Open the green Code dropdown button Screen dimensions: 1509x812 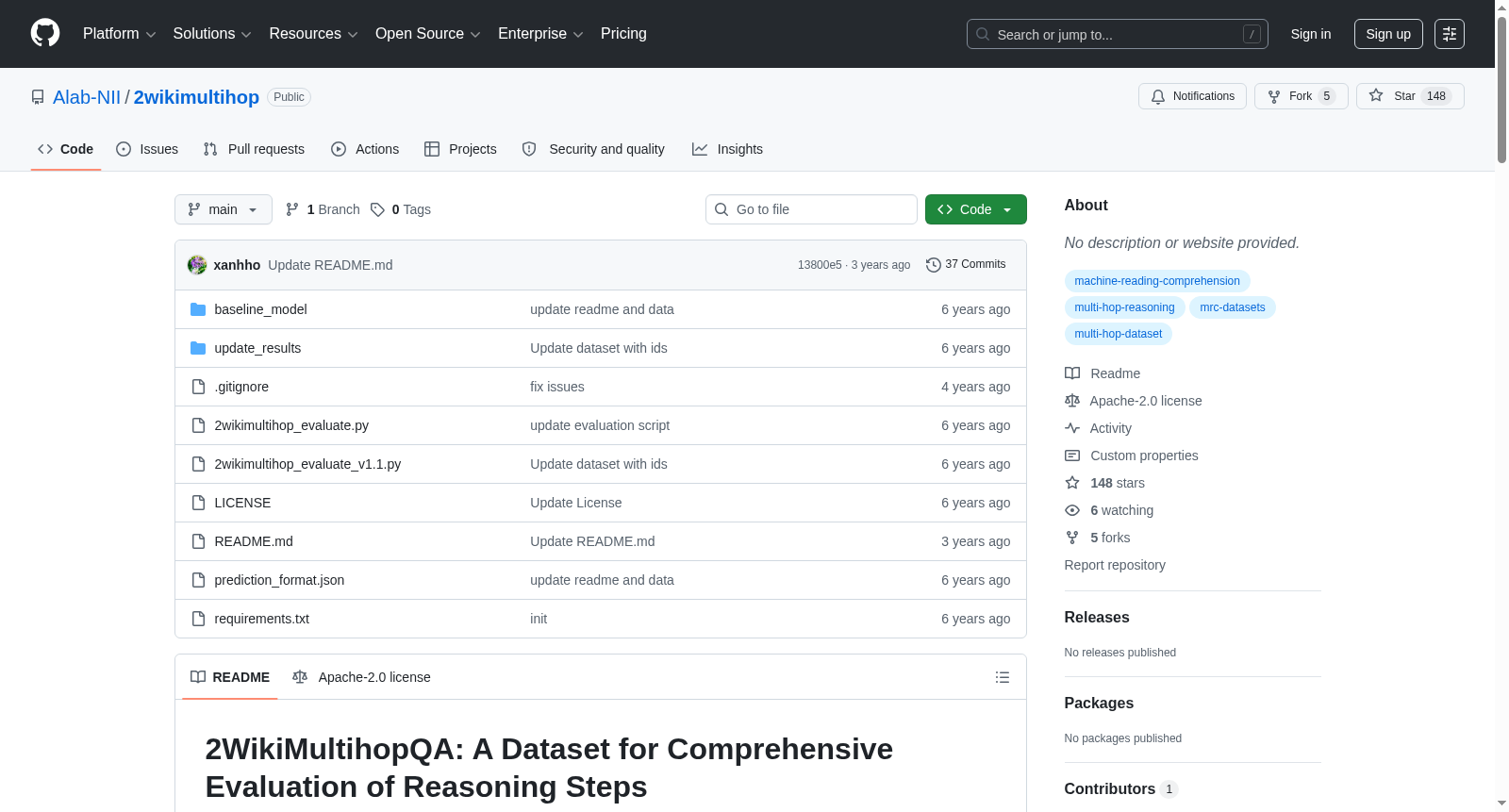pyautogui.click(x=976, y=209)
